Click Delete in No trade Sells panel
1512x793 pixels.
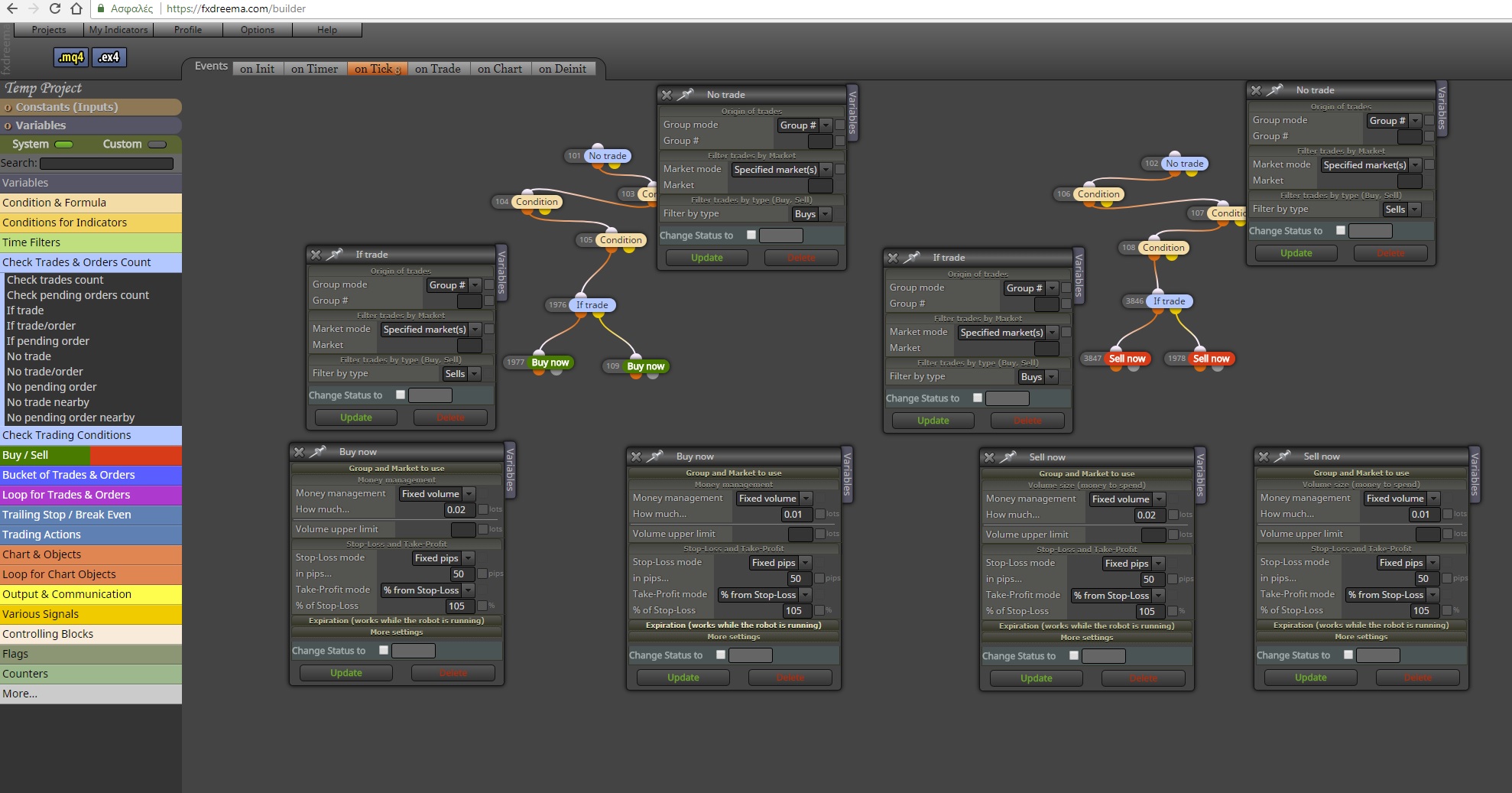[1390, 253]
